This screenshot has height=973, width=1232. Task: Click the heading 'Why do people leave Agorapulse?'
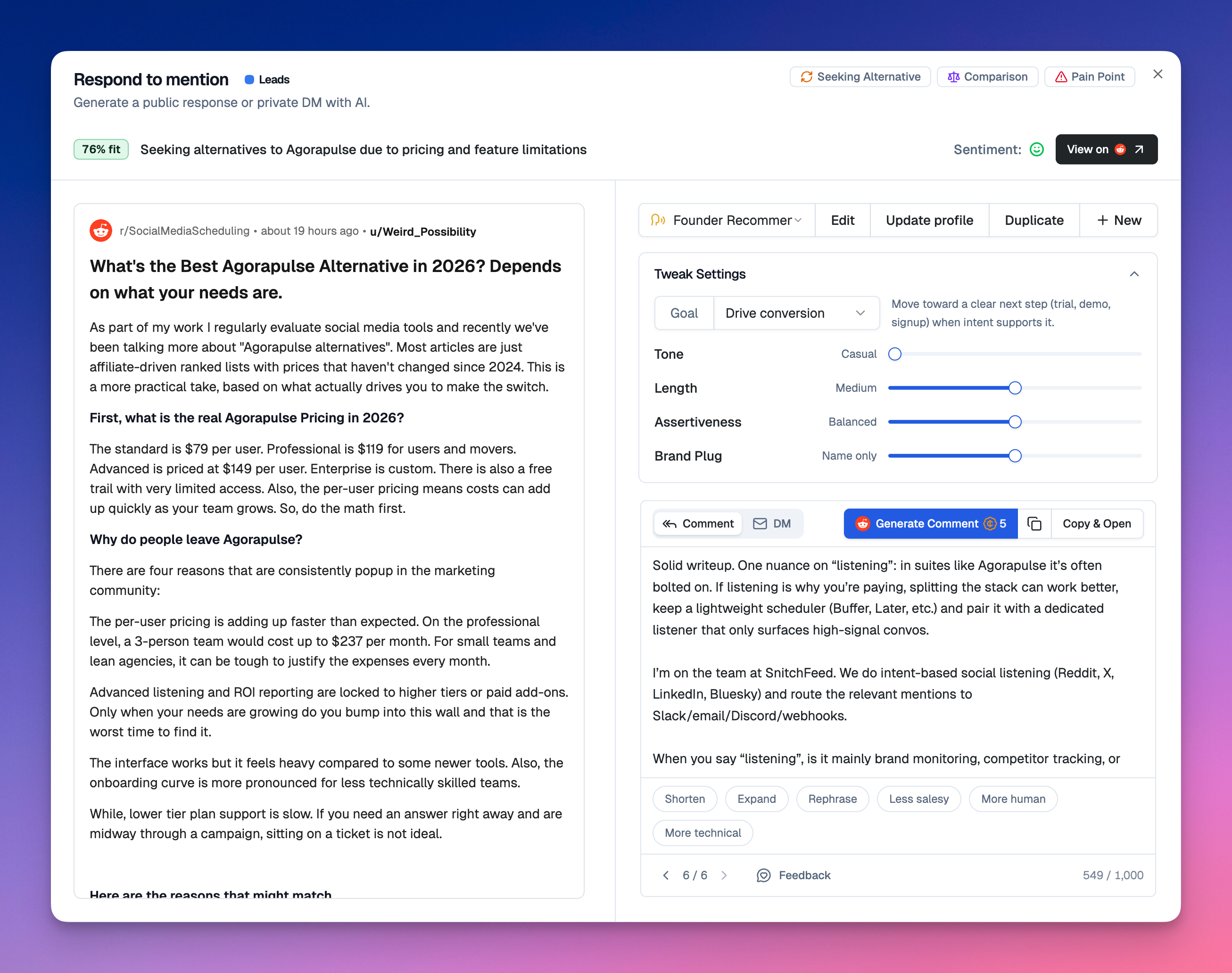click(x=196, y=539)
